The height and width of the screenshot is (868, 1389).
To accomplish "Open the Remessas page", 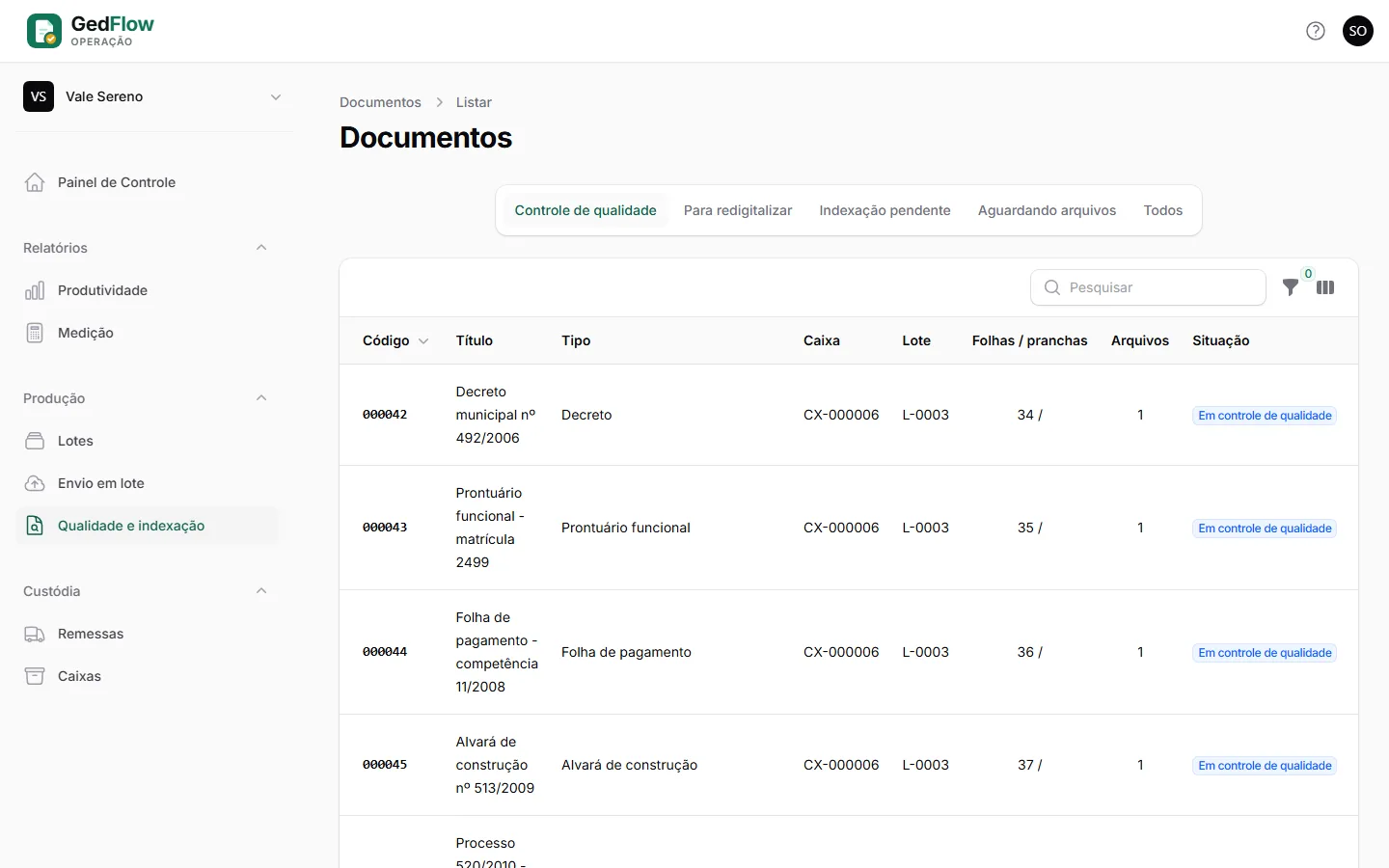I will (147, 634).
